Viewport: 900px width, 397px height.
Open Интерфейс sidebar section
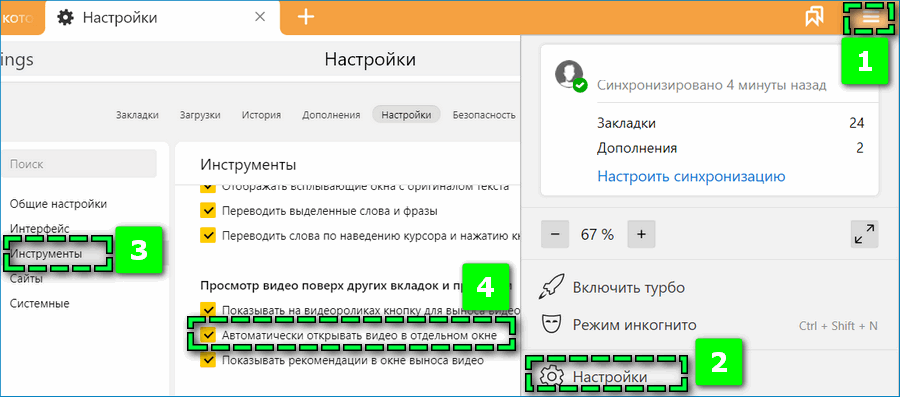[x=40, y=228]
